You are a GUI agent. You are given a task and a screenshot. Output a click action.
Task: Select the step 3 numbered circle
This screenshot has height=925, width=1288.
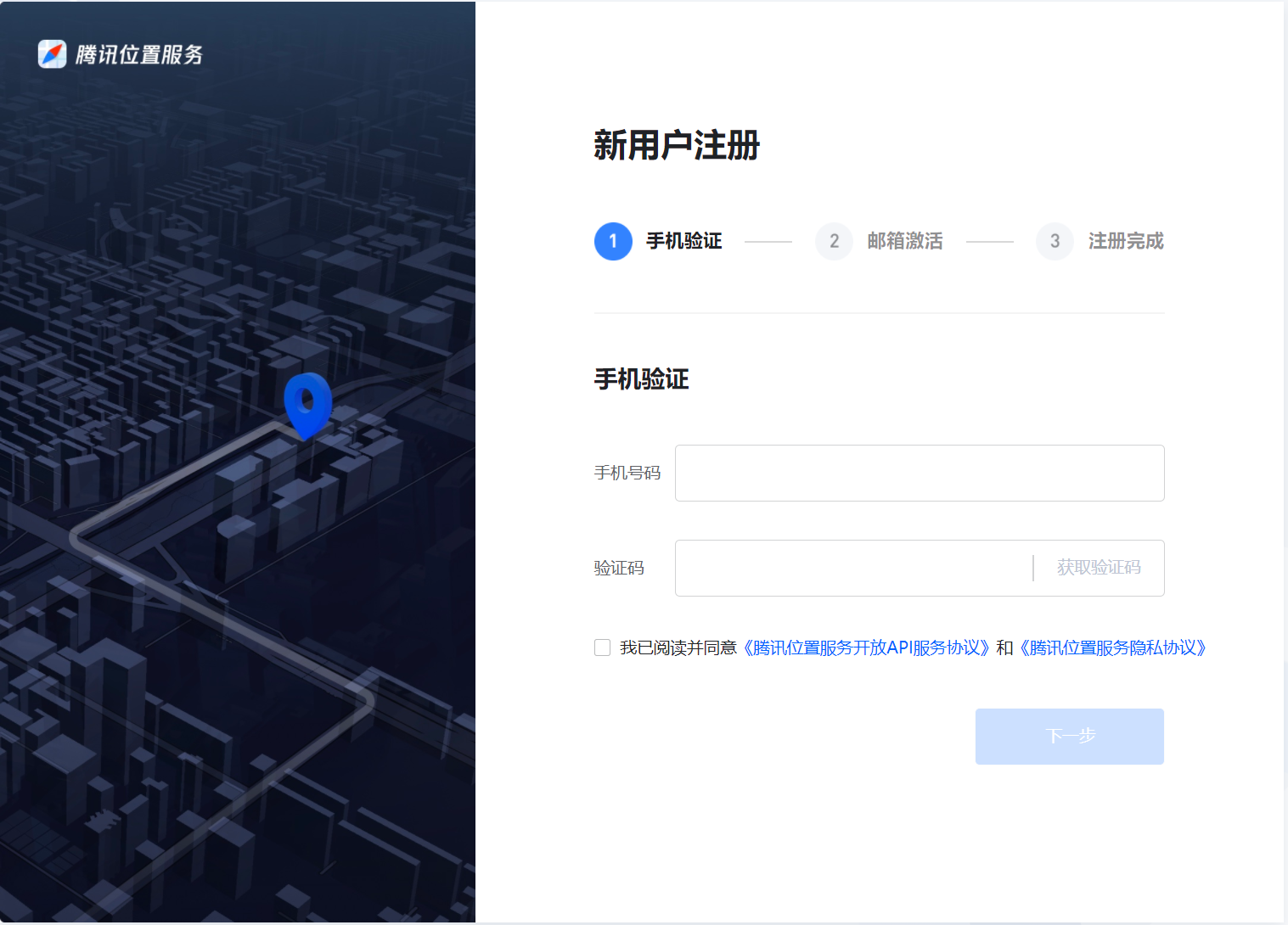click(1055, 242)
